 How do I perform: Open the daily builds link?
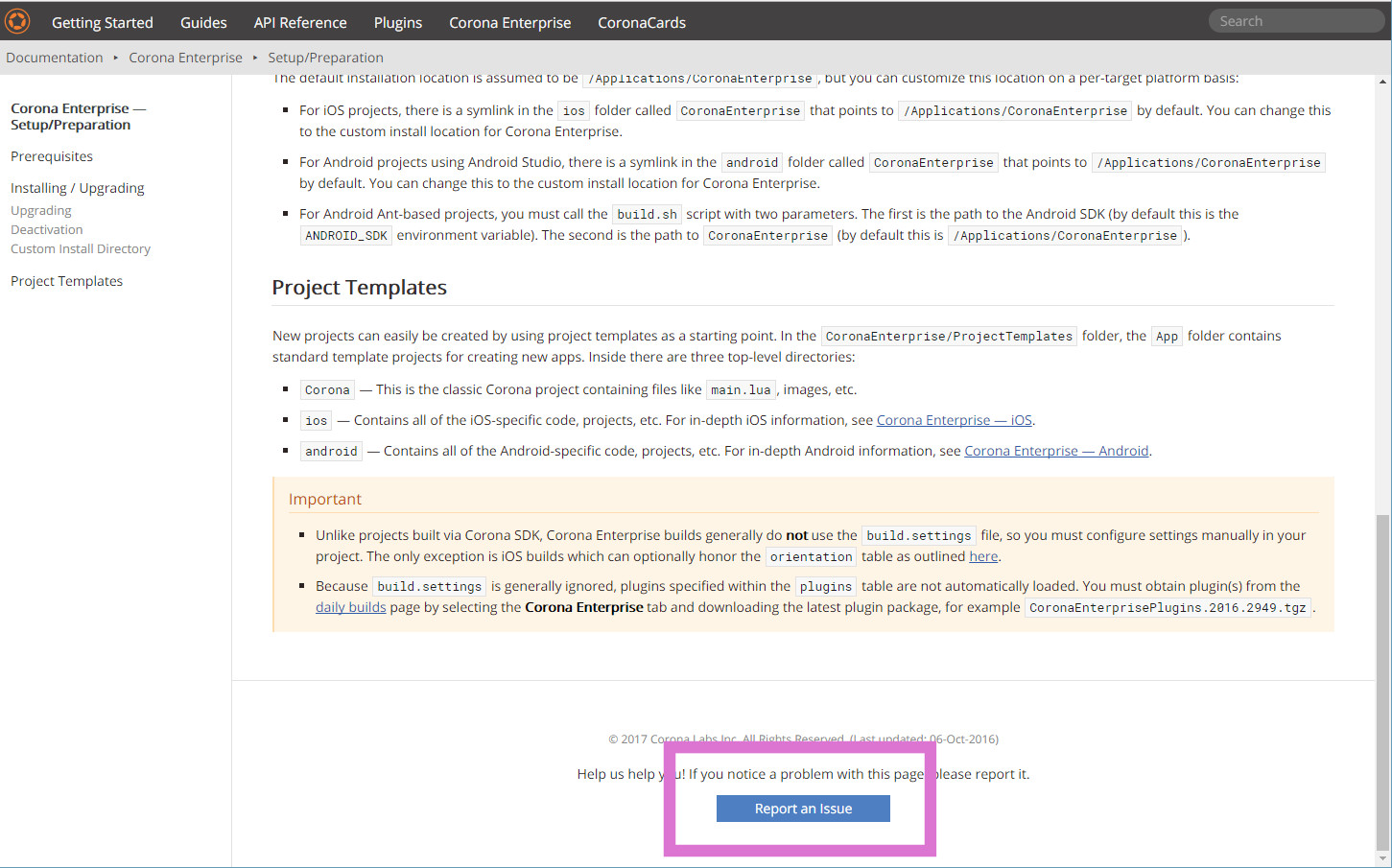(351, 607)
